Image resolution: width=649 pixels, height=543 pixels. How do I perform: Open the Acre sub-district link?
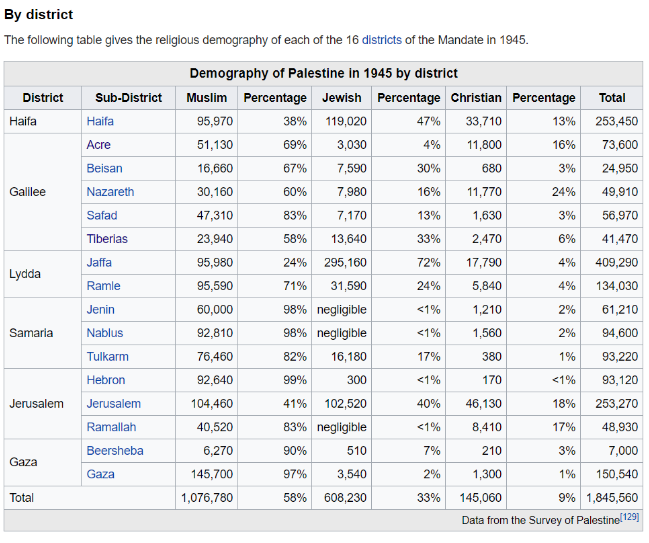click(x=99, y=145)
